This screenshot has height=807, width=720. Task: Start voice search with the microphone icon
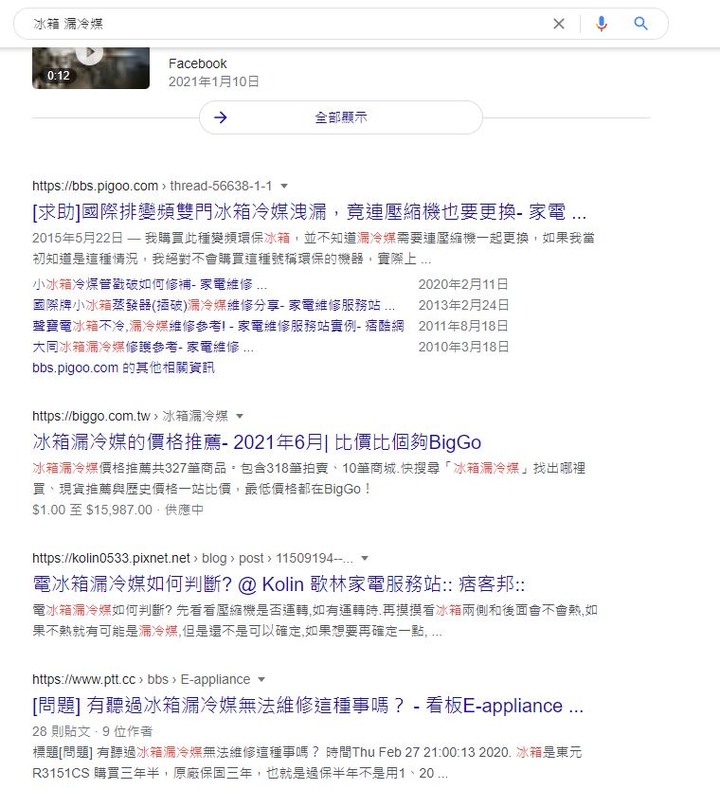(601, 24)
